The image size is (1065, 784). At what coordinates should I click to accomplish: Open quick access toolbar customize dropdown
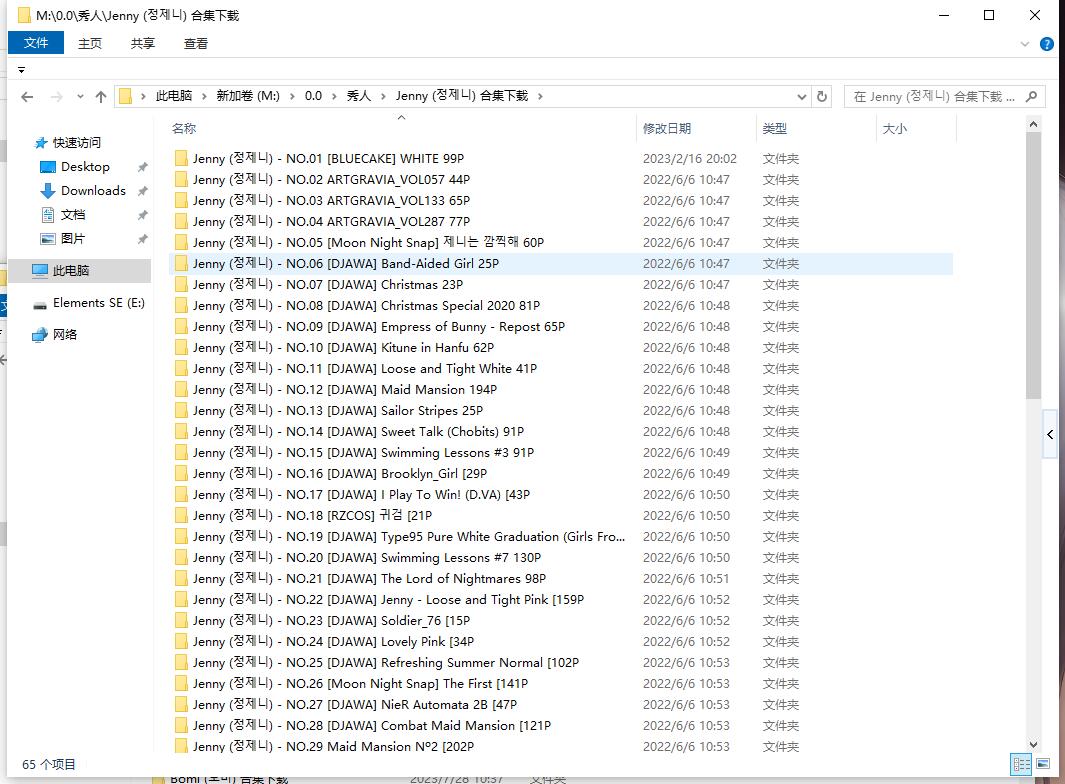21,70
